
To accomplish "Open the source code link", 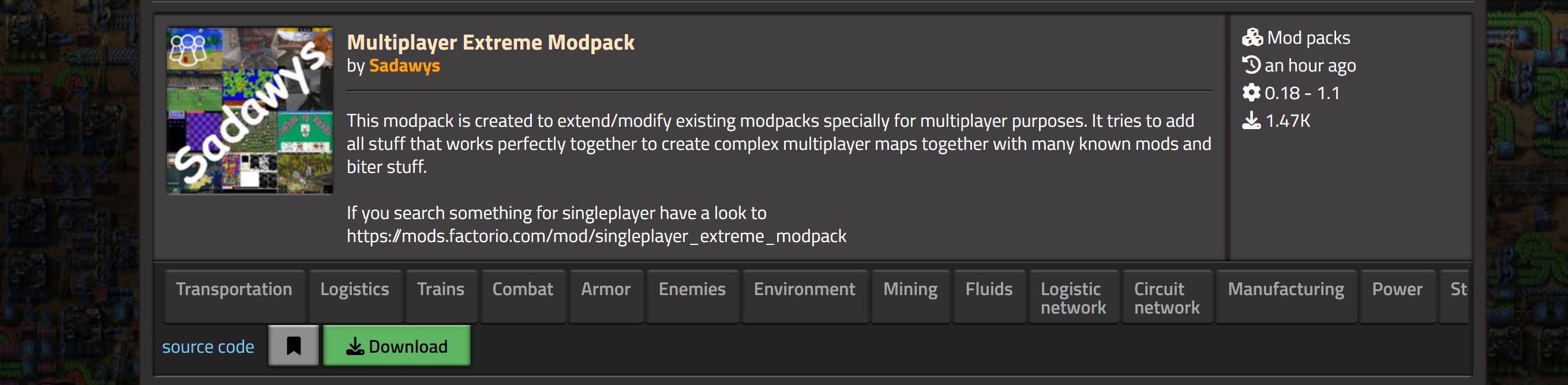I will [208, 346].
